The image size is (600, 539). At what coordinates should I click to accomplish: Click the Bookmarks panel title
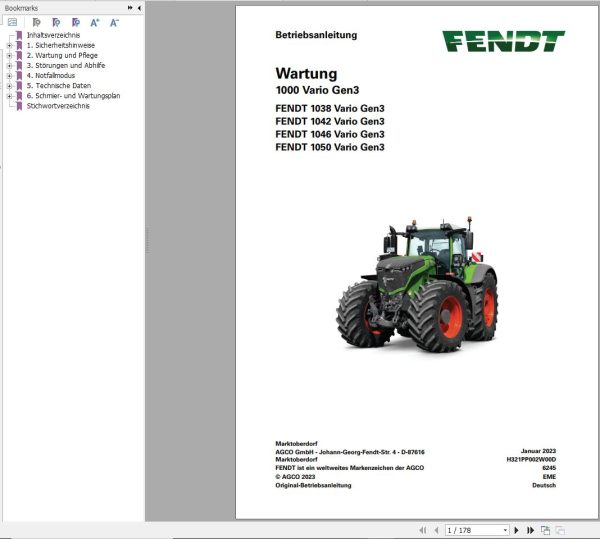21,8
